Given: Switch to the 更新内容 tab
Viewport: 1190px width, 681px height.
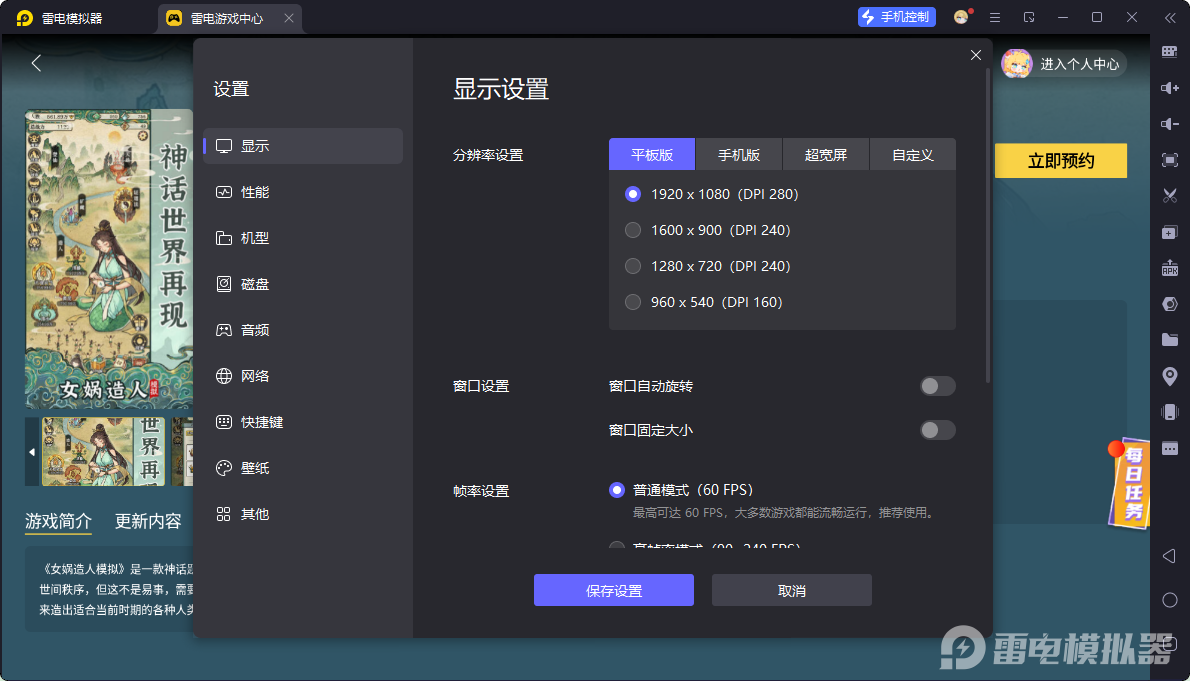Looking at the screenshot, I should click(x=148, y=521).
